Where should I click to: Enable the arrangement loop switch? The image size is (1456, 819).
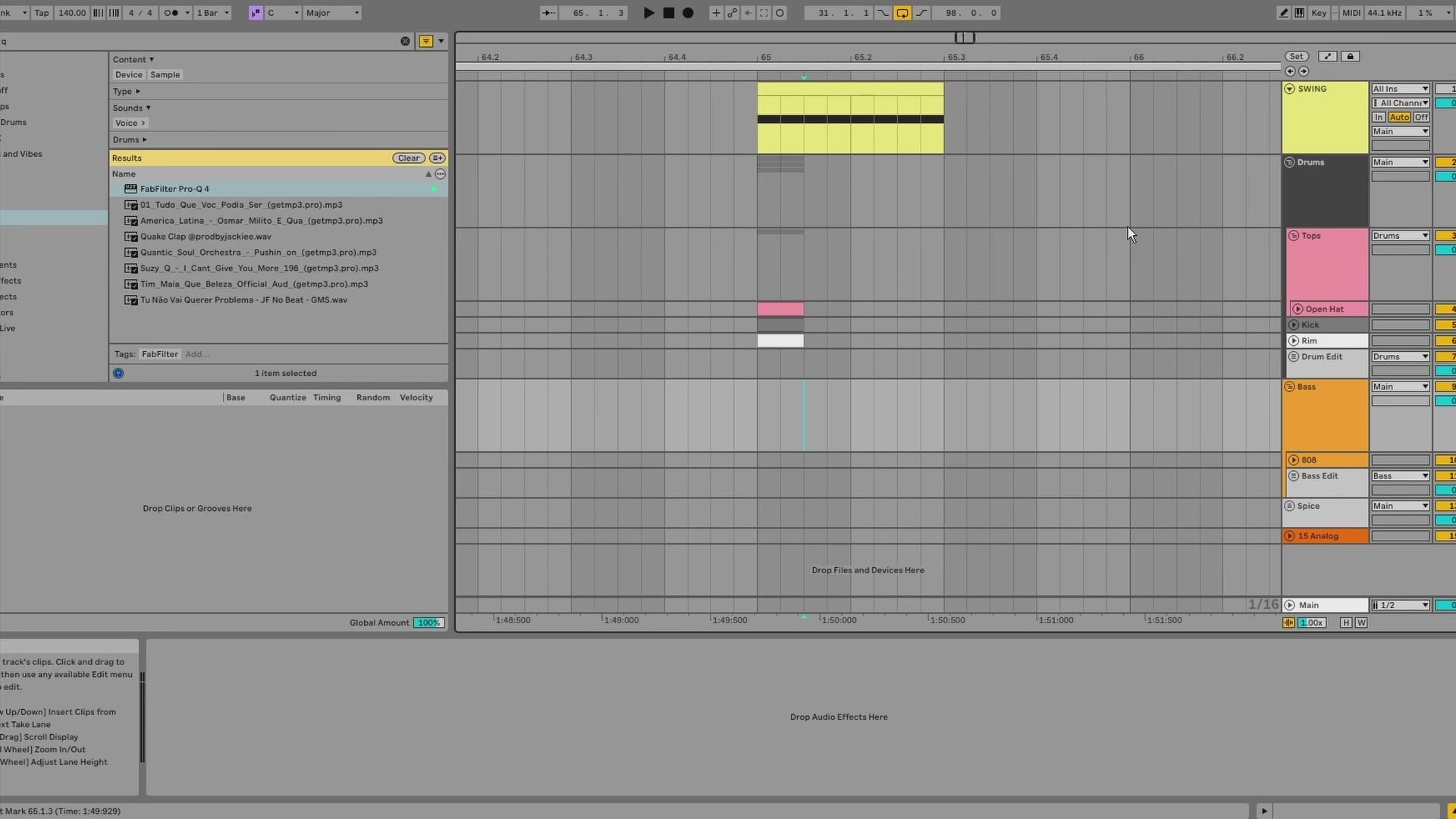tap(902, 13)
